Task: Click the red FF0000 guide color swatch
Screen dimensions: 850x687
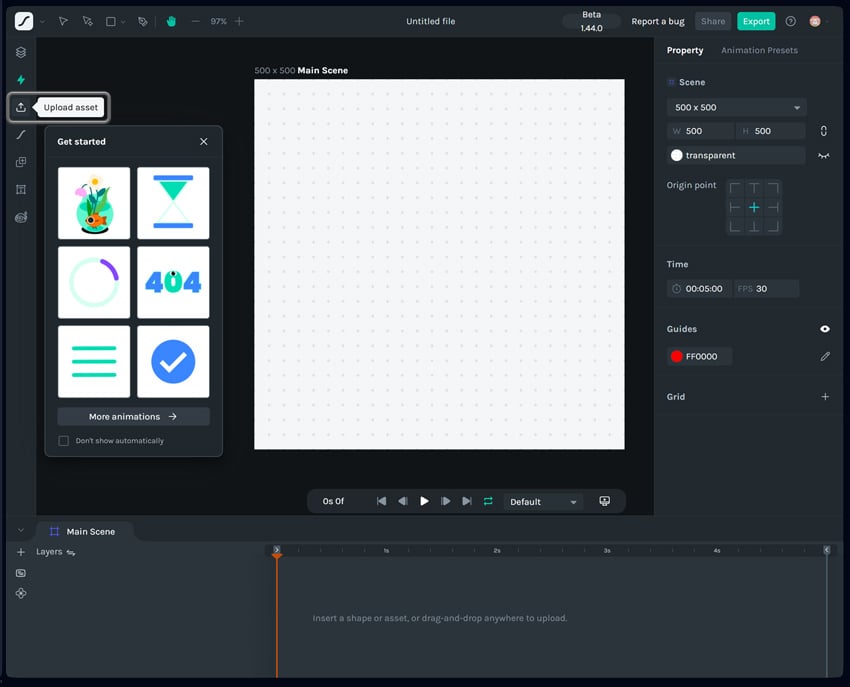Action: [676, 356]
